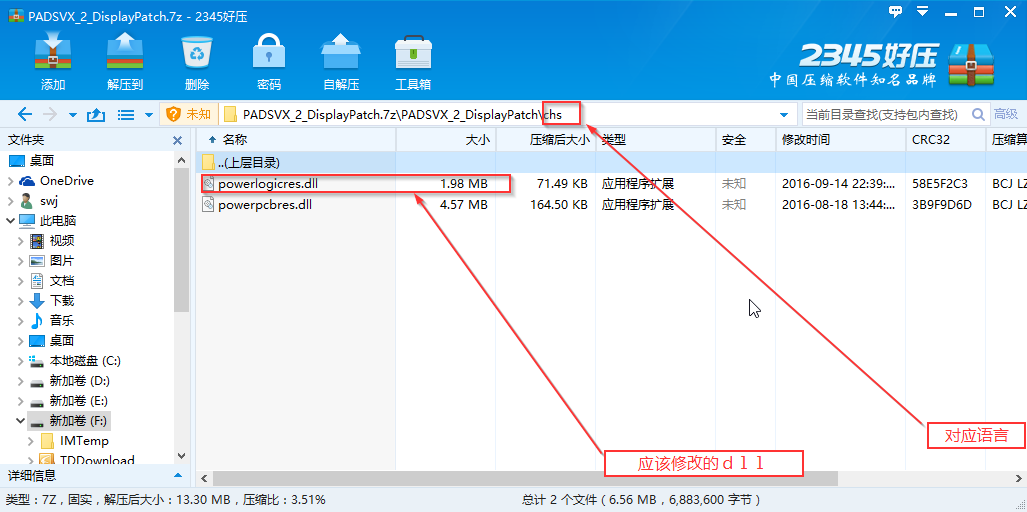Expand the address path dropdown arrow
The height and width of the screenshot is (512, 1027).
coord(784,115)
